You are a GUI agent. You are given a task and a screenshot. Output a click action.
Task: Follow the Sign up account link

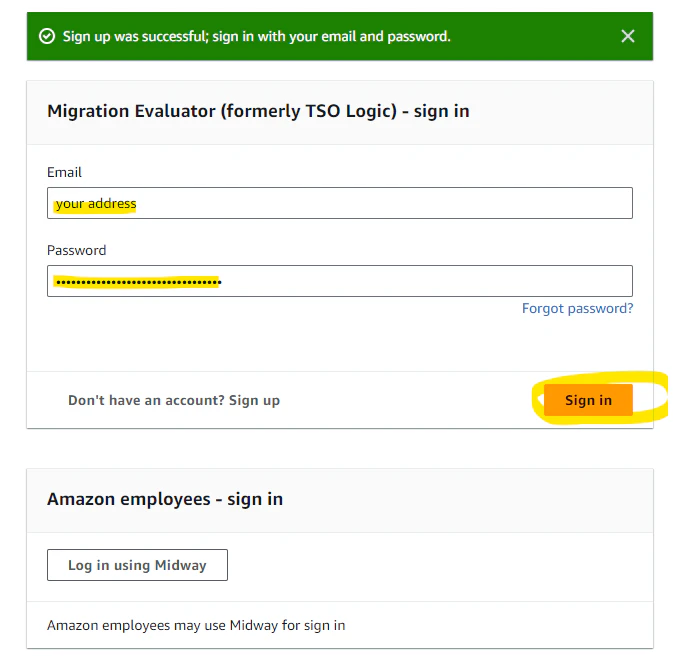pos(174,400)
